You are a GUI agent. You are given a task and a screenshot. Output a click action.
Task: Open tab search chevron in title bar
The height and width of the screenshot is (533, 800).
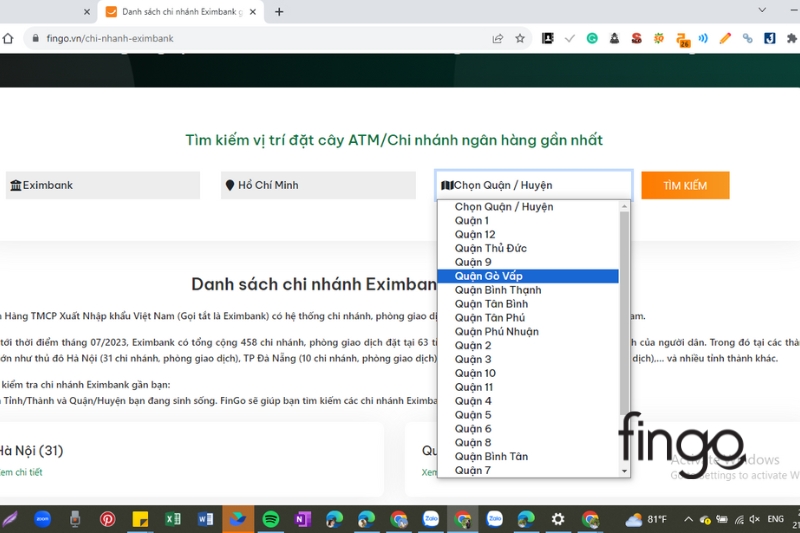[x=762, y=10]
